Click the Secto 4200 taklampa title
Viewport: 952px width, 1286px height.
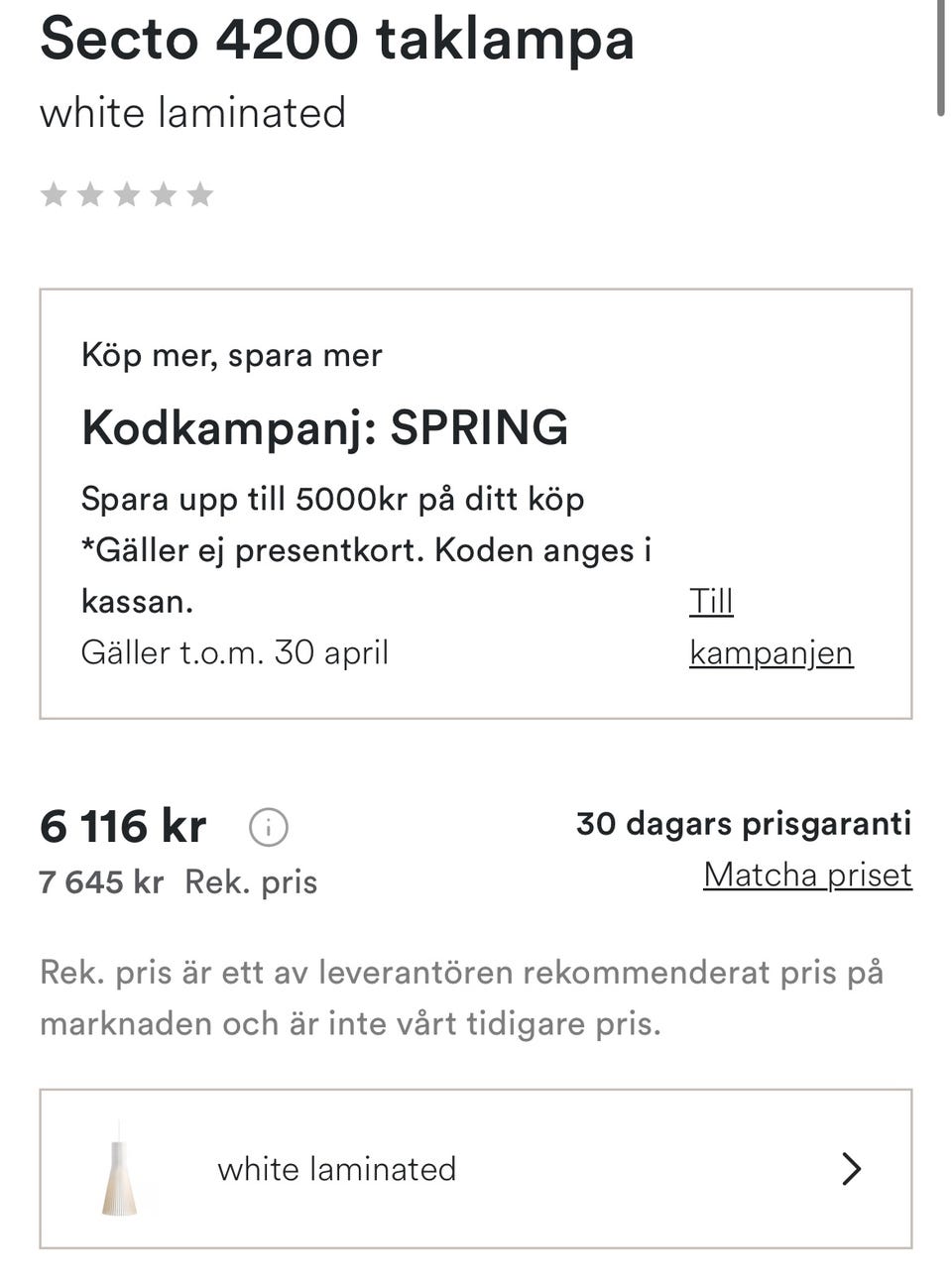pyautogui.click(x=337, y=40)
